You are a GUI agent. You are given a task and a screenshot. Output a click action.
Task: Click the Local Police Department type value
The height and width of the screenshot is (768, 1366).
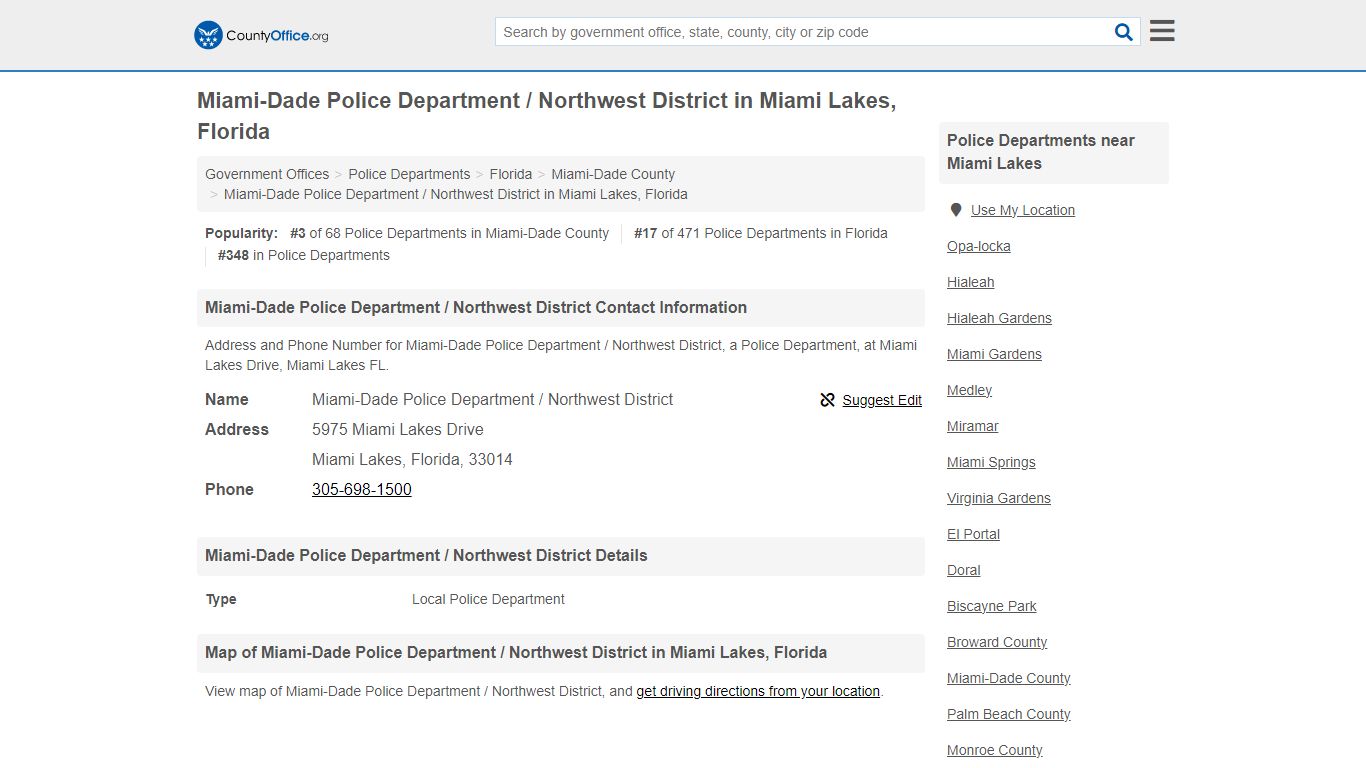tap(488, 599)
